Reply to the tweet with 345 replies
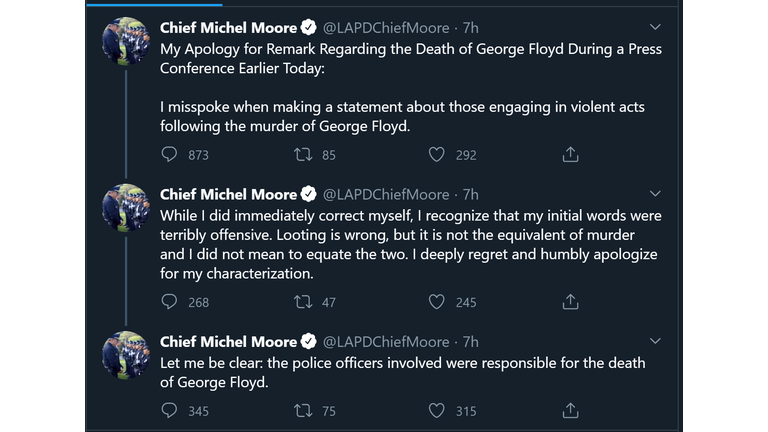Image resolution: width=768 pixels, height=432 pixels. coord(169,410)
